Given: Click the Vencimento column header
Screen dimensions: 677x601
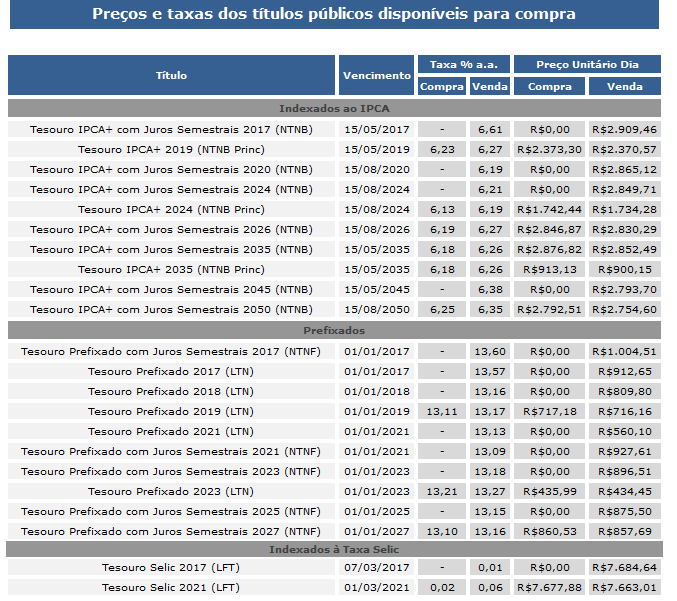Looking at the screenshot, I should [376, 75].
